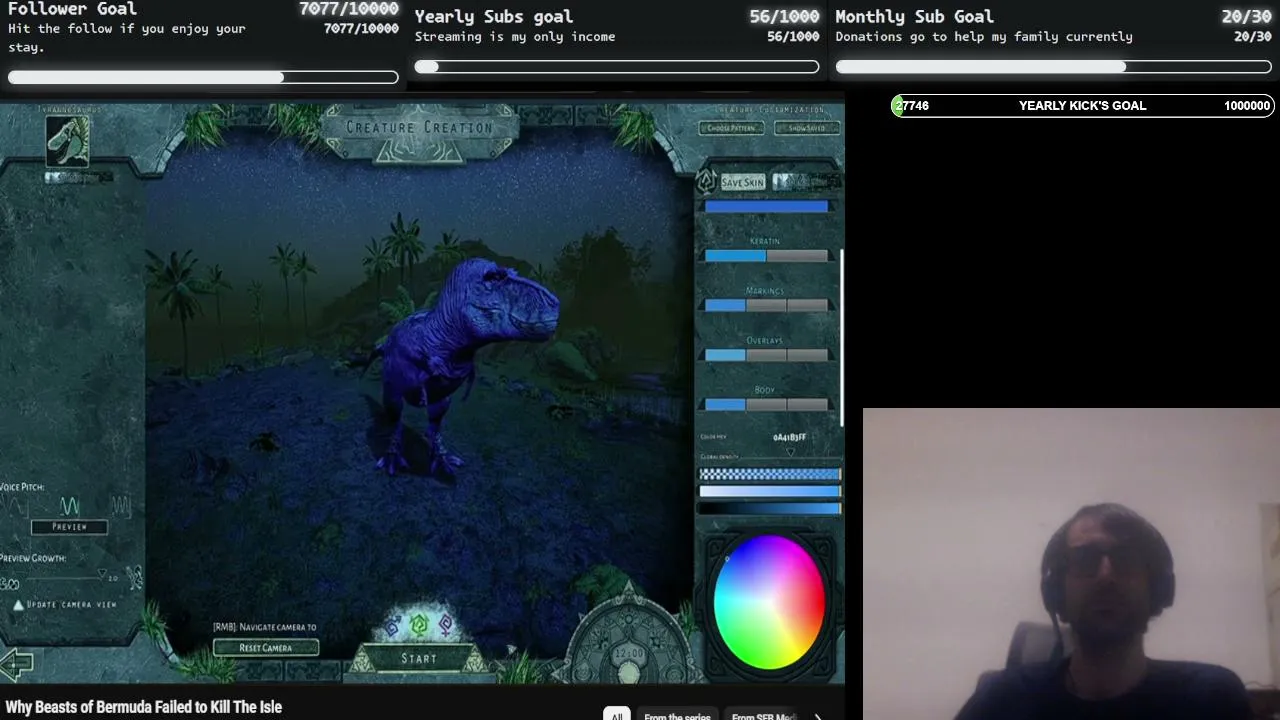Click the Yearly Subs goal heading text
Screen dimensions: 1280x720
[x=494, y=16]
